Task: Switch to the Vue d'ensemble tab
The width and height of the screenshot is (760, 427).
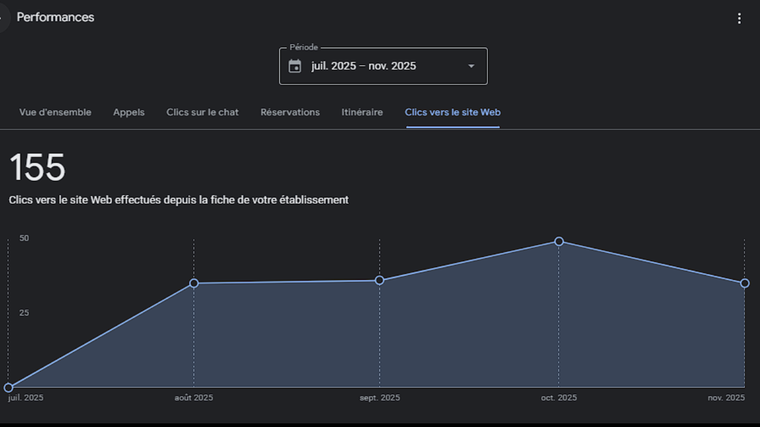Action: (x=55, y=112)
